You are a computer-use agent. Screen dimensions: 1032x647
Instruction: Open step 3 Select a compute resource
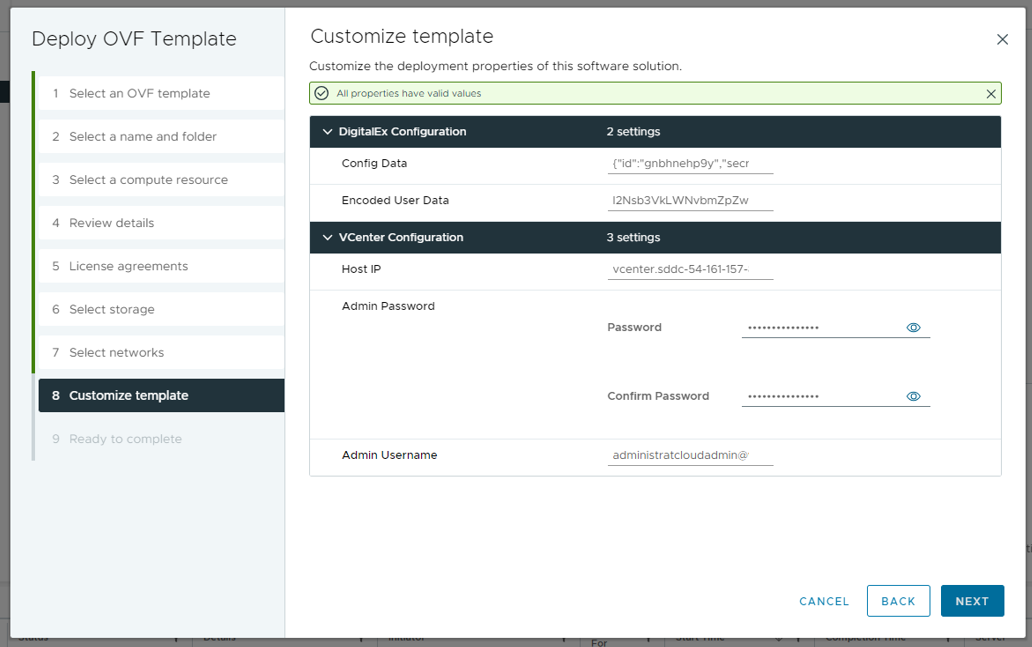click(148, 180)
